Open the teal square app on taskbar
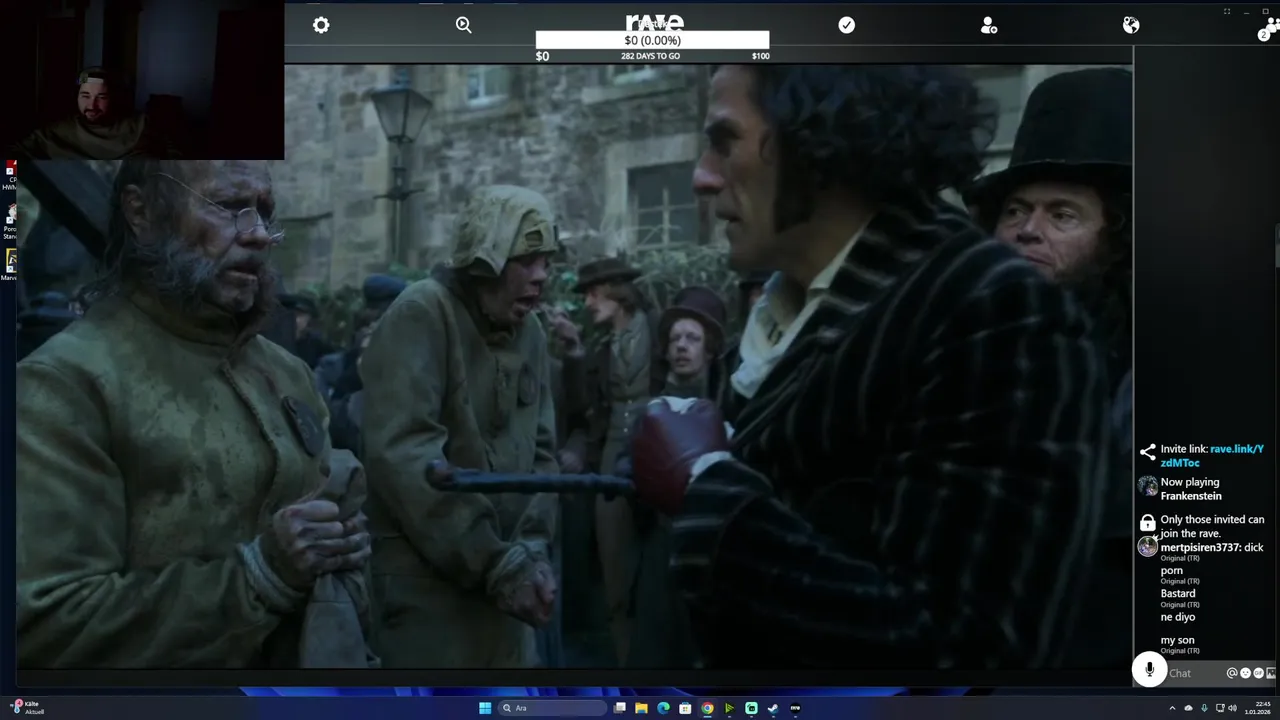 [751, 708]
